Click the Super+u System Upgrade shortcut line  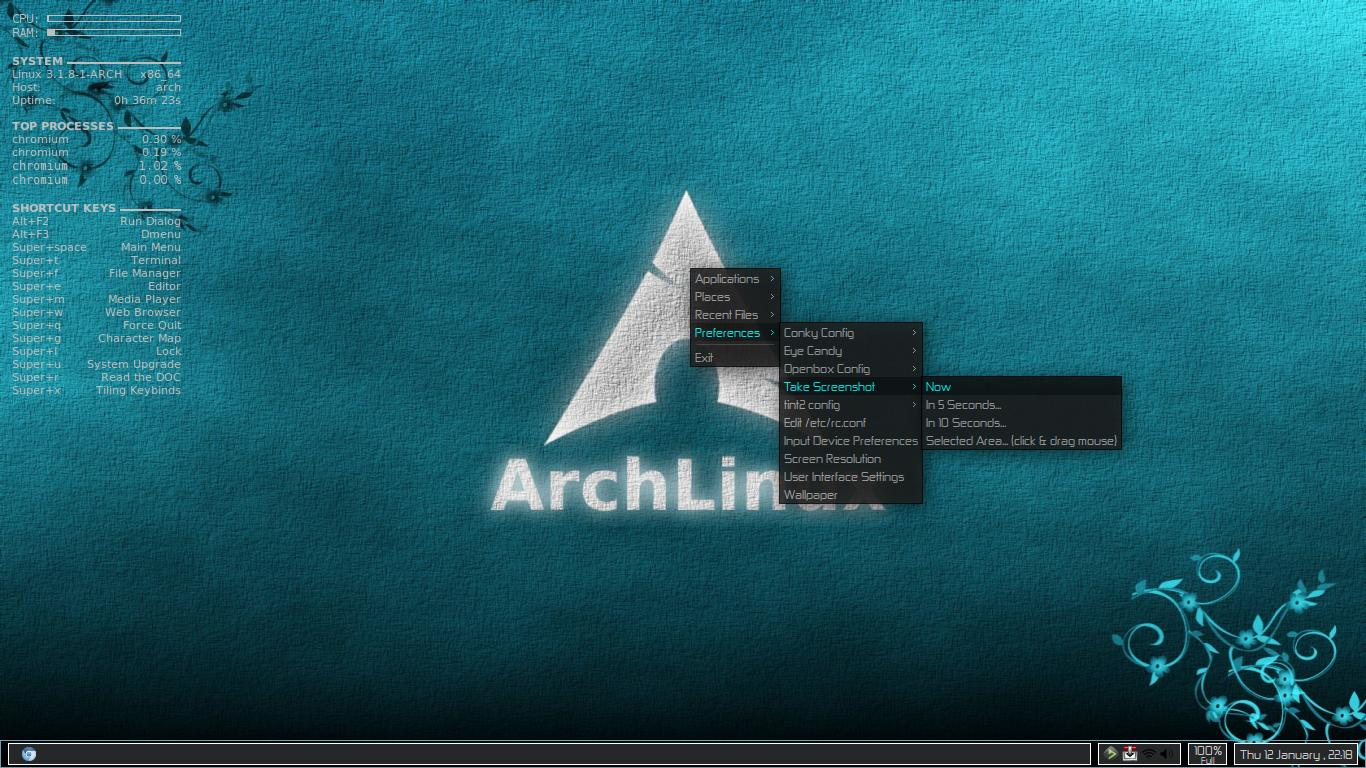point(96,364)
